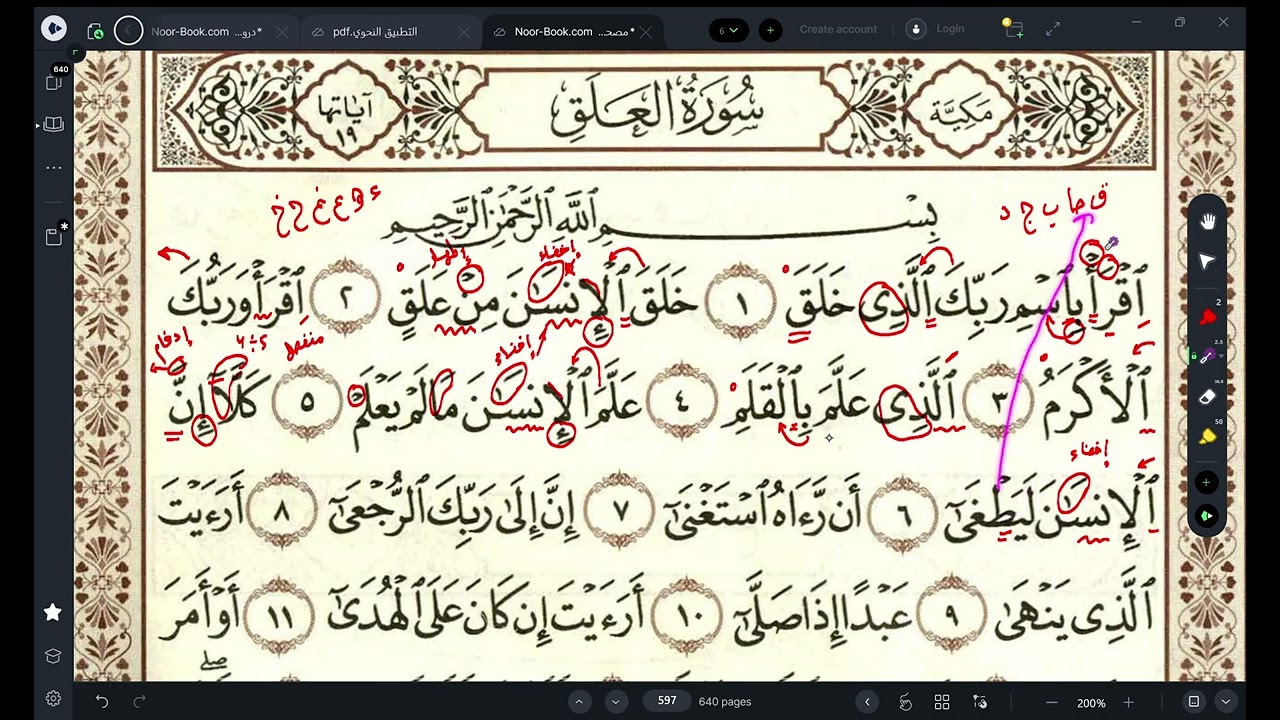This screenshot has width=1280, height=720.
Task: Redo the annotation
Action: [140, 702]
